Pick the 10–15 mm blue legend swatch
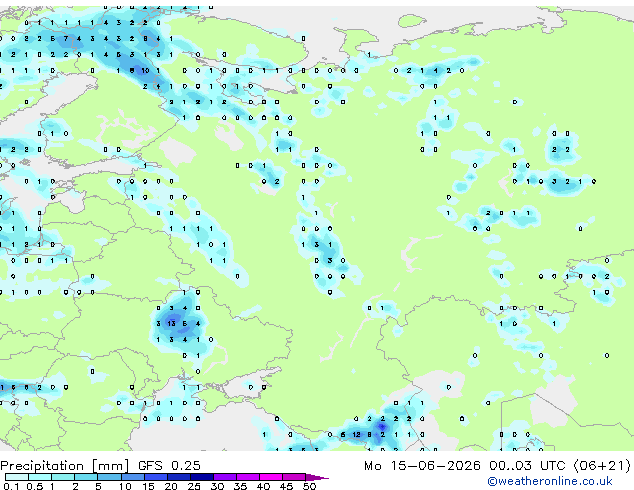The width and height of the screenshot is (634, 490). coord(133,477)
